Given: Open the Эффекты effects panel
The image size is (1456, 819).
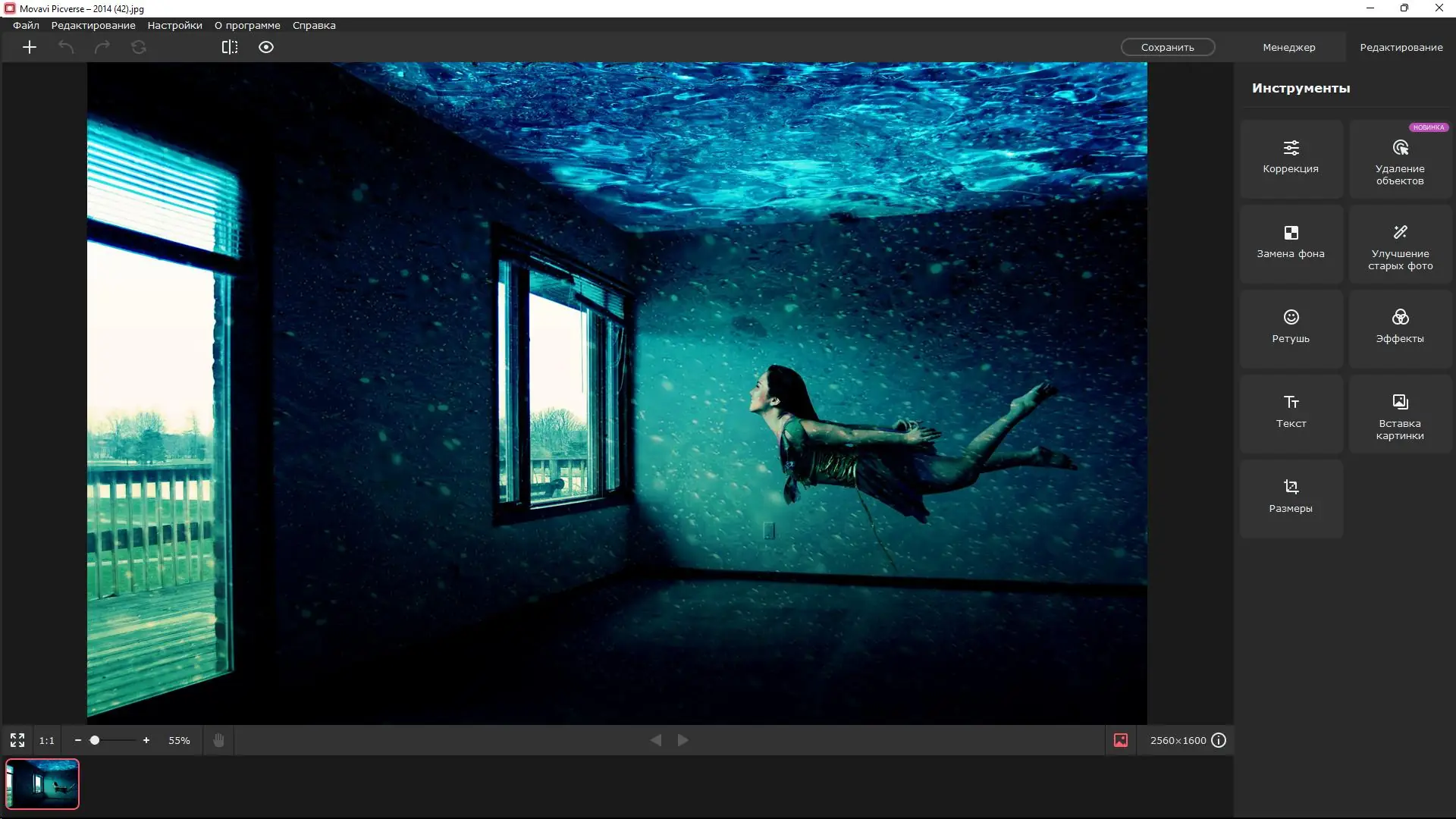Looking at the screenshot, I should pyautogui.click(x=1400, y=328).
